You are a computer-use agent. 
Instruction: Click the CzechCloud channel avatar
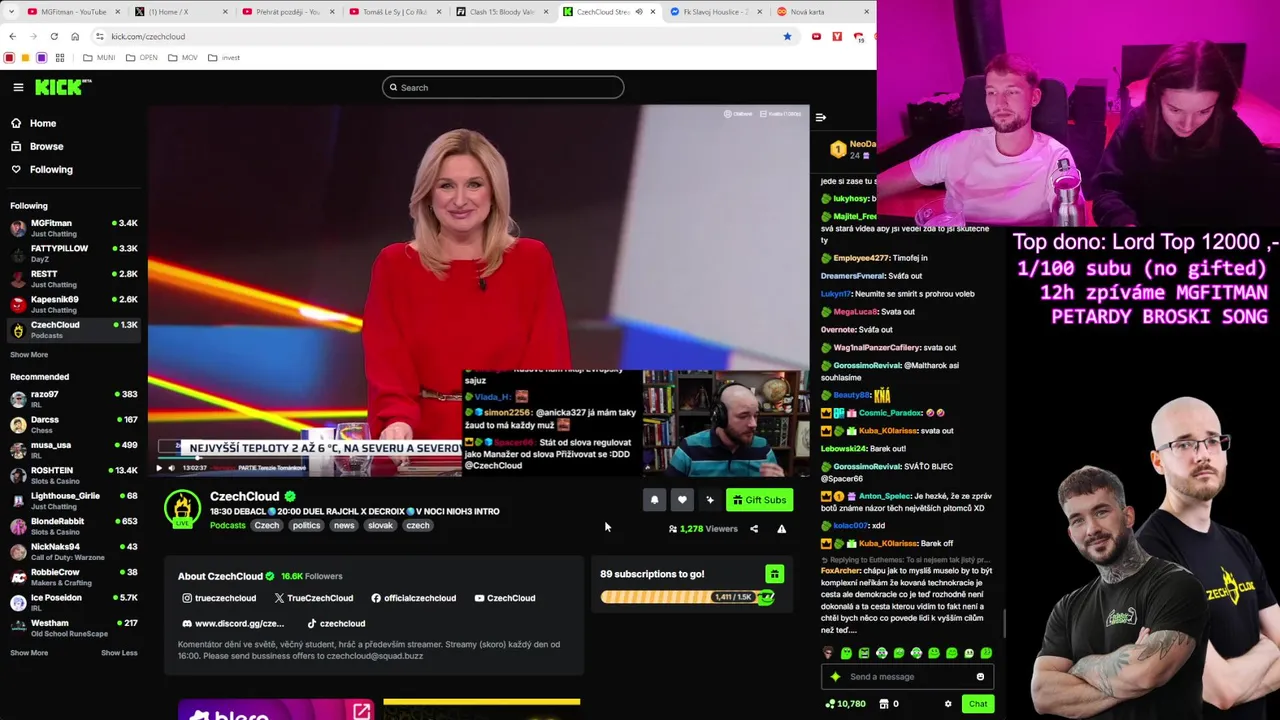182,509
